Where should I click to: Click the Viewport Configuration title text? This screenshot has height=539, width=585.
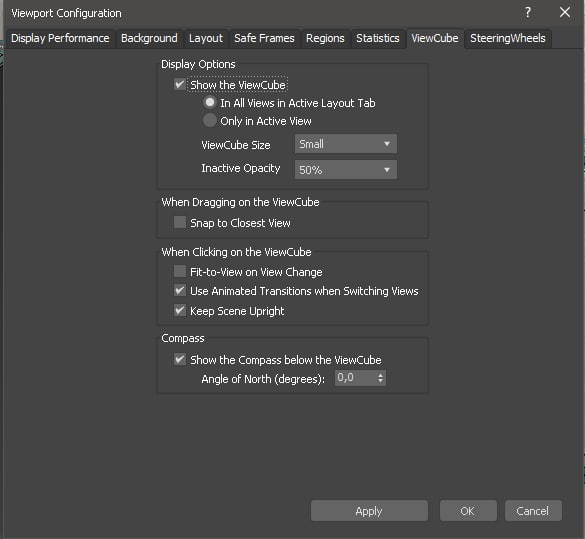tap(66, 13)
